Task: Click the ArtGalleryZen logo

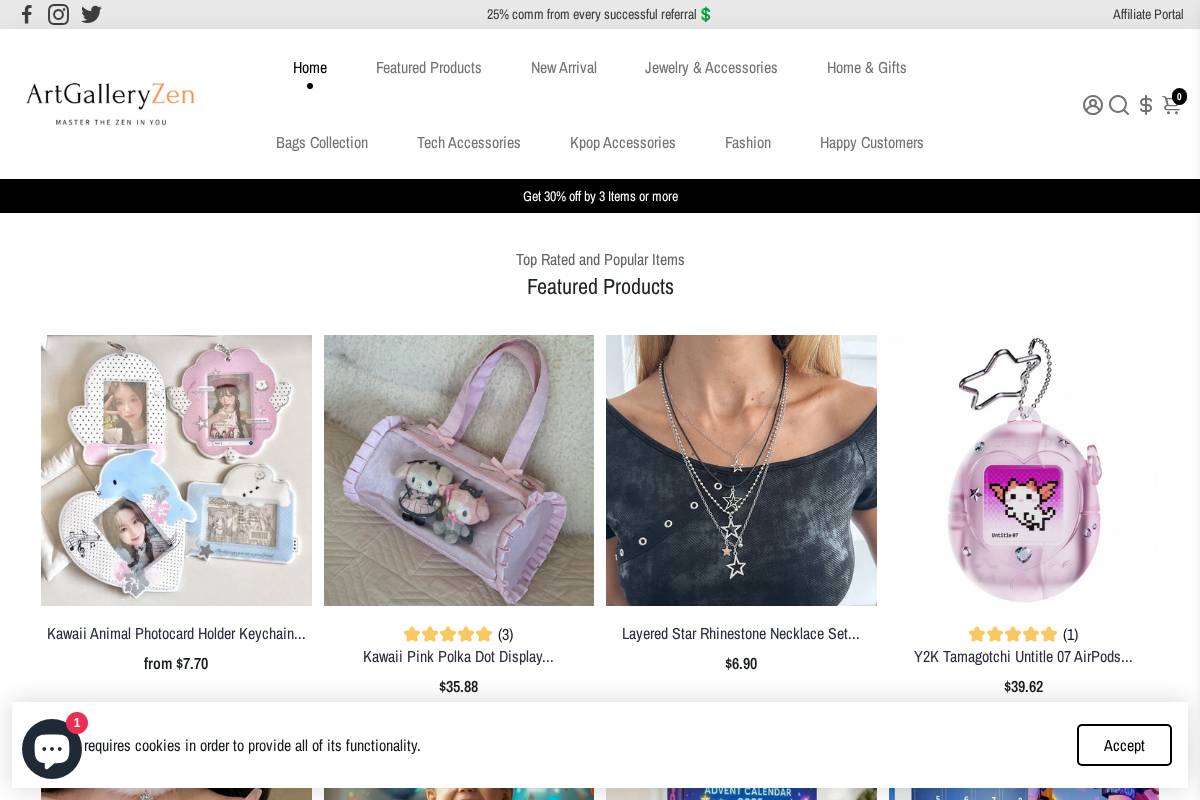Action: pos(110,103)
